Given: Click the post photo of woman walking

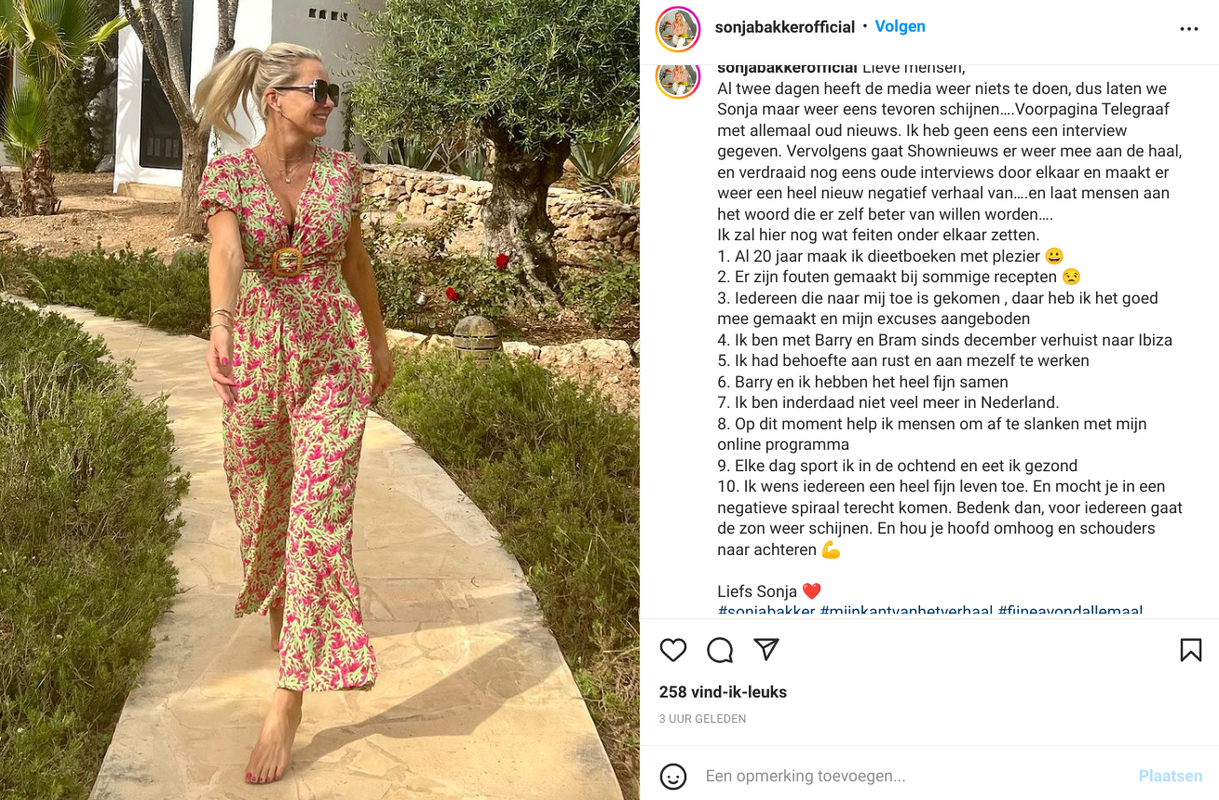Looking at the screenshot, I should point(320,400).
